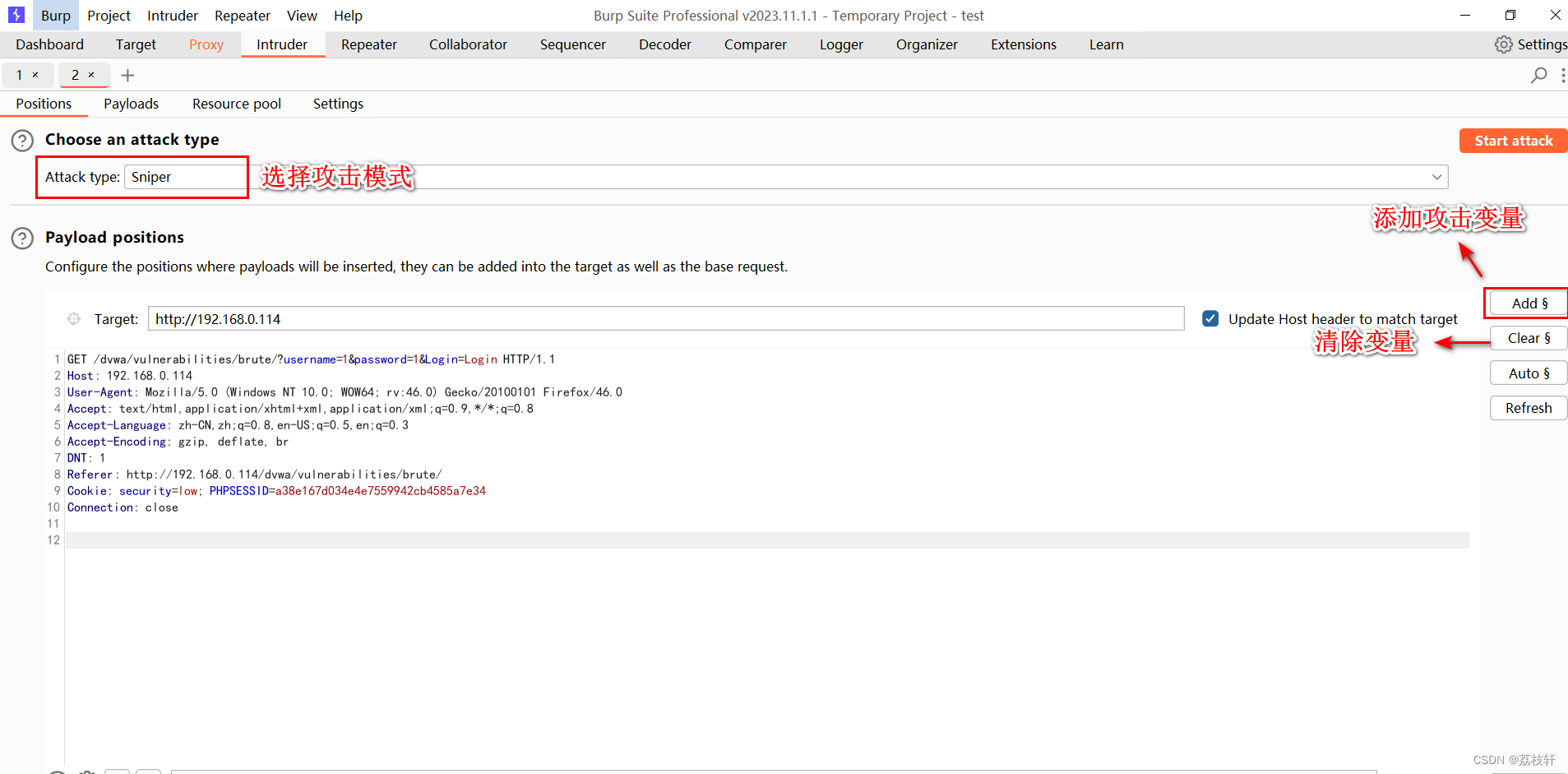Click the PHPSESSID cookie value
Image resolution: width=1568 pixels, height=774 pixels.
[x=381, y=491]
